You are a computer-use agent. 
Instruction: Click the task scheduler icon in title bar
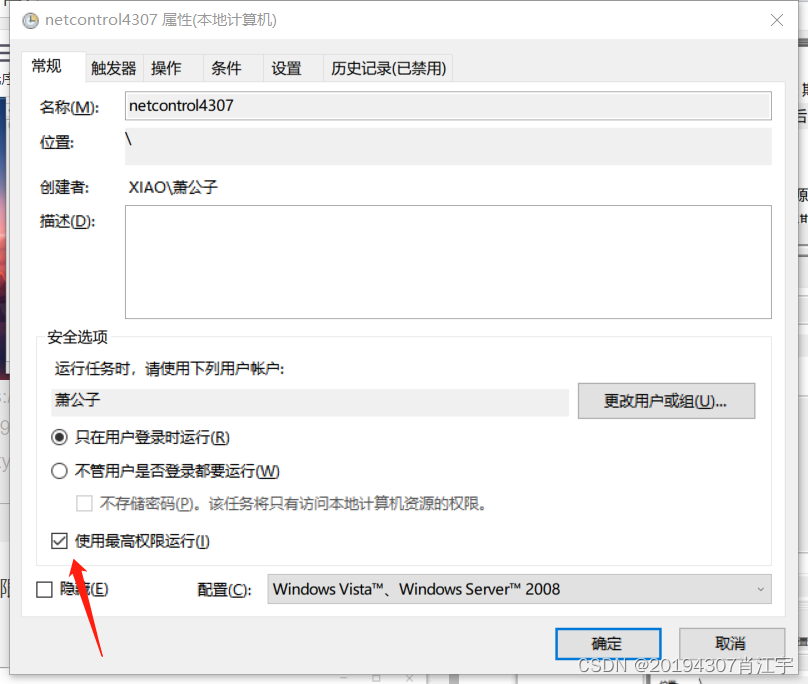(x=28, y=20)
